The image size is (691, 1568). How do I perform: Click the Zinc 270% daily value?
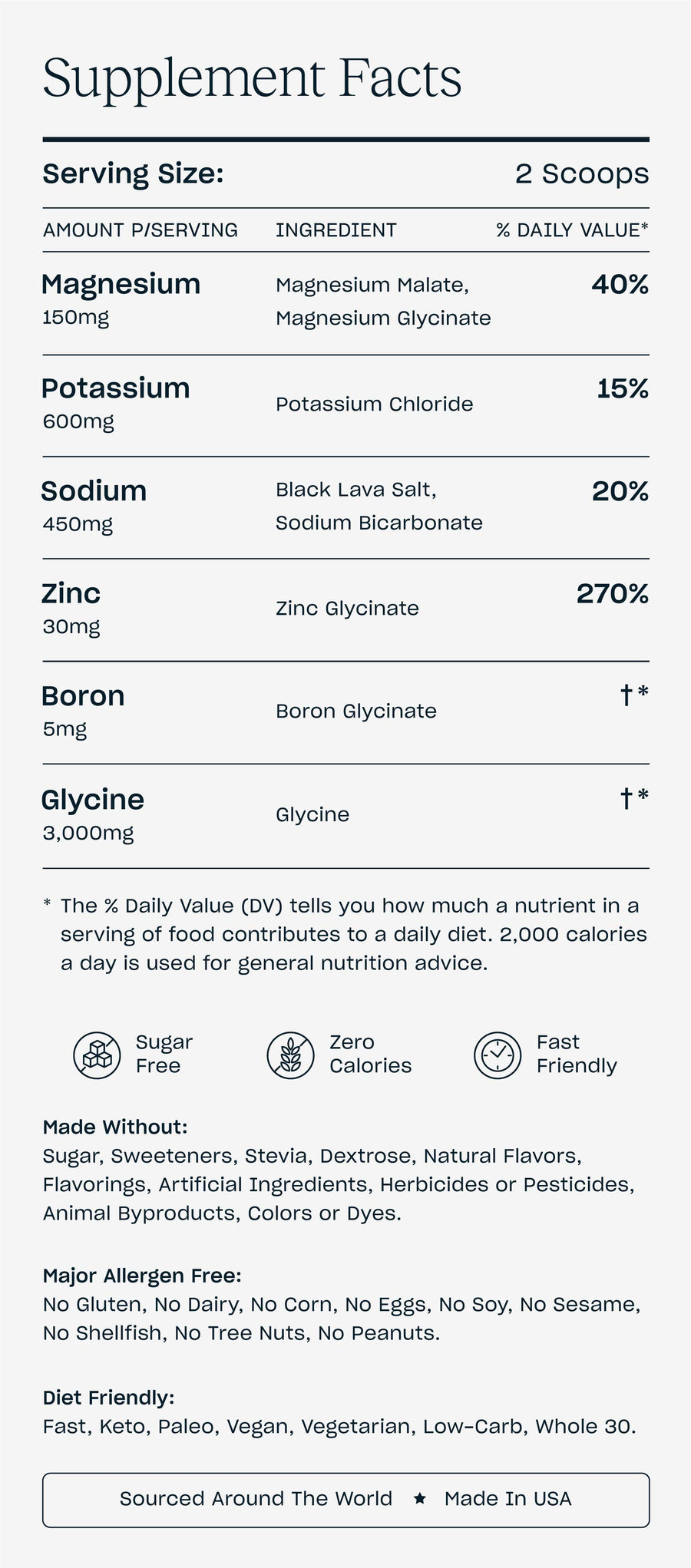612,593
